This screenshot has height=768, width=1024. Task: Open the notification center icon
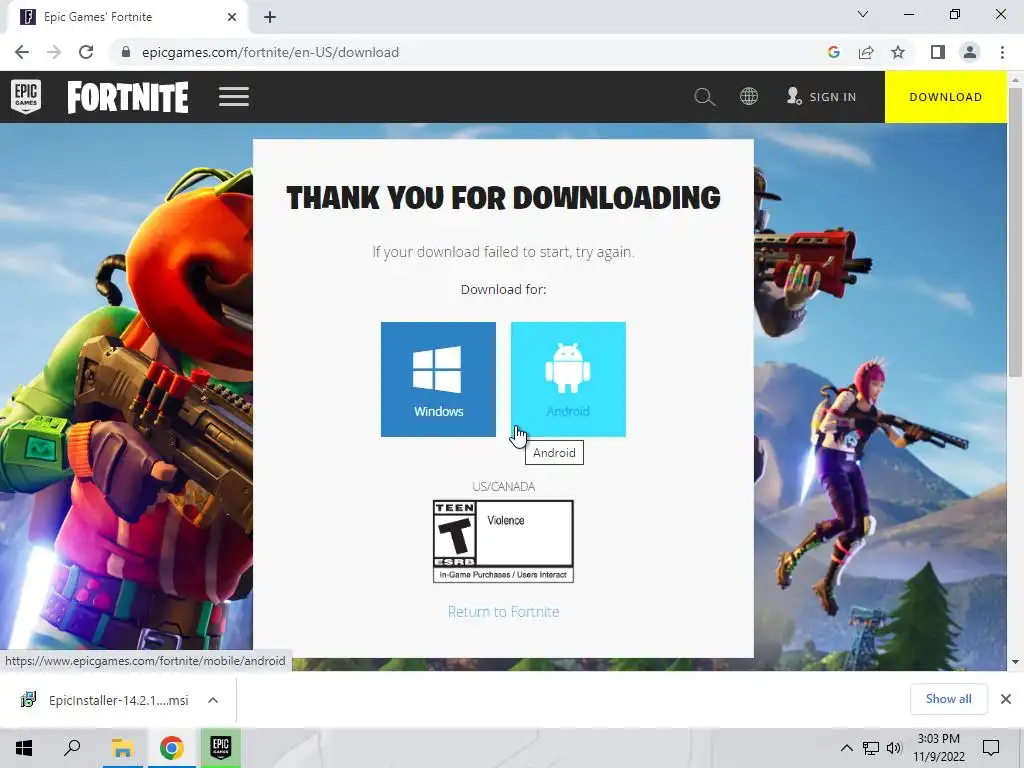click(991, 748)
